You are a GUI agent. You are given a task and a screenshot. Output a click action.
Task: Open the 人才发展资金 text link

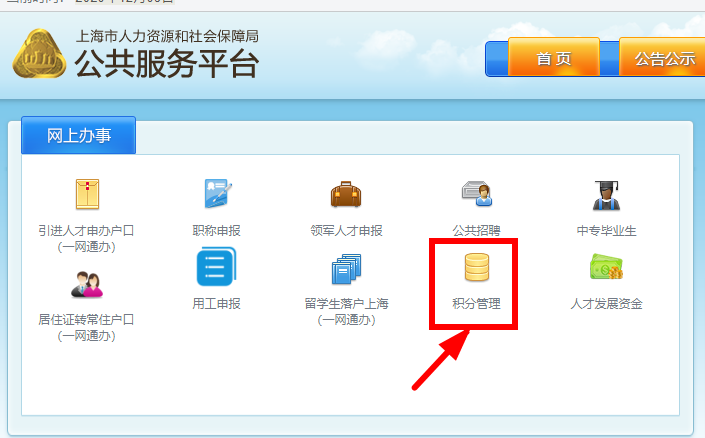[x=606, y=304]
